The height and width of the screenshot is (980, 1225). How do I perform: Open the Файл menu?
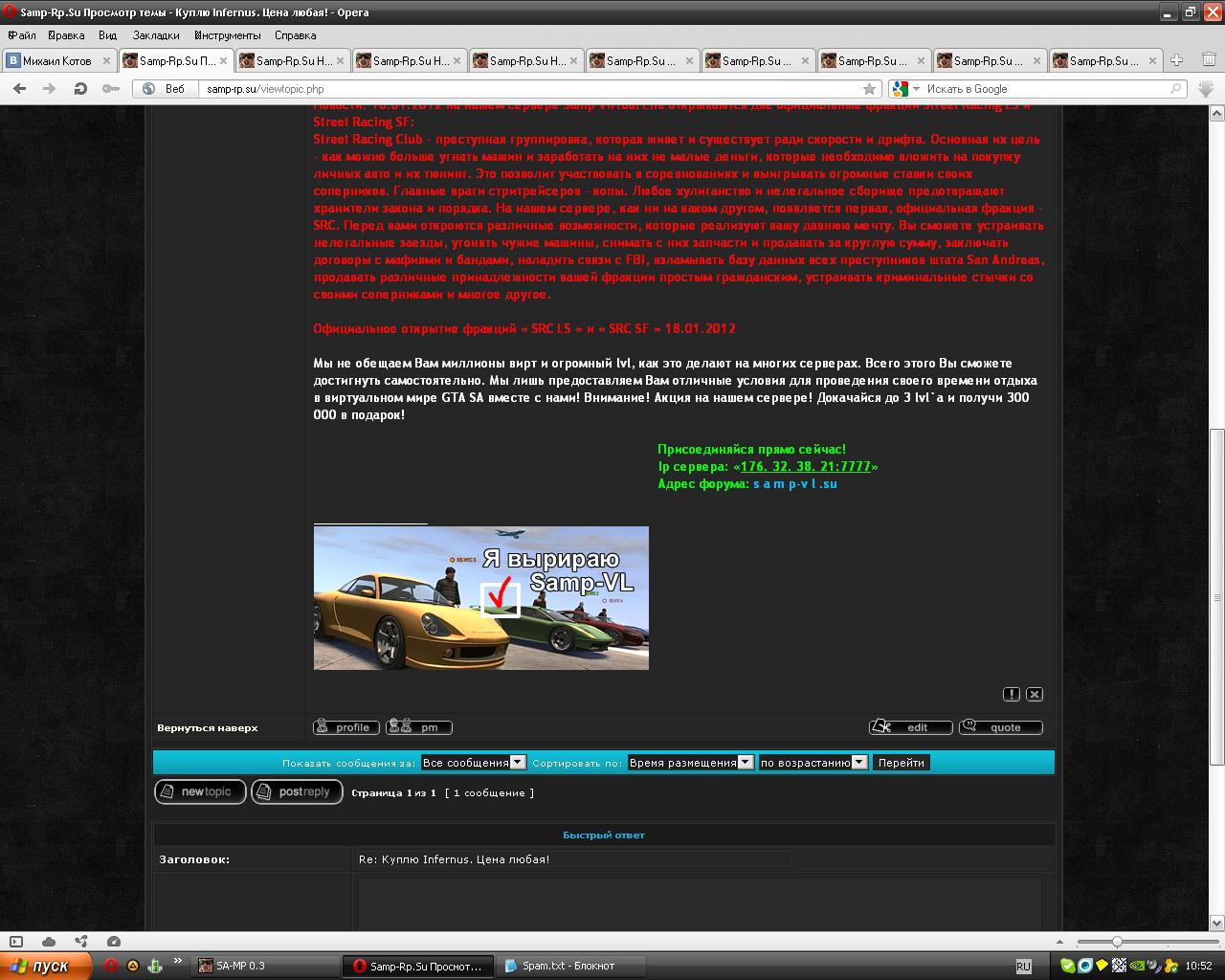22,35
